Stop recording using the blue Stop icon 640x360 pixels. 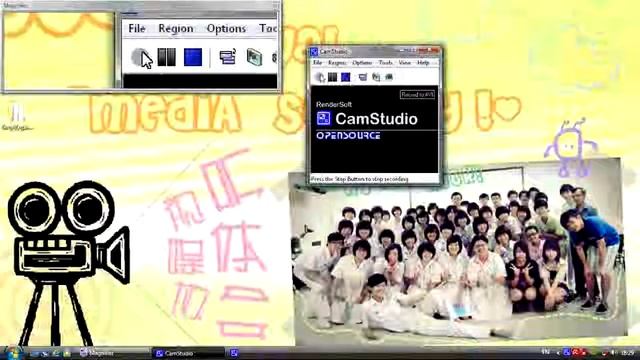346,77
